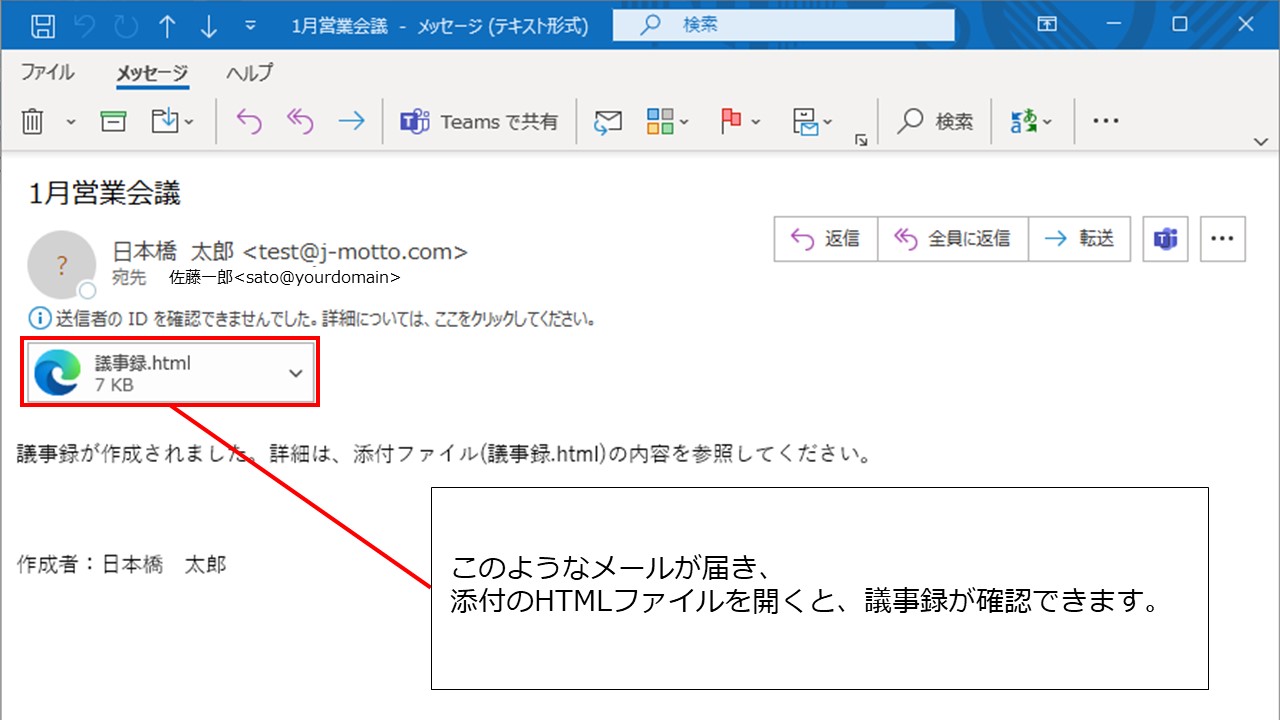Click the ribbon Forward arrow icon
This screenshot has height=720, width=1280.
click(352, 122)
